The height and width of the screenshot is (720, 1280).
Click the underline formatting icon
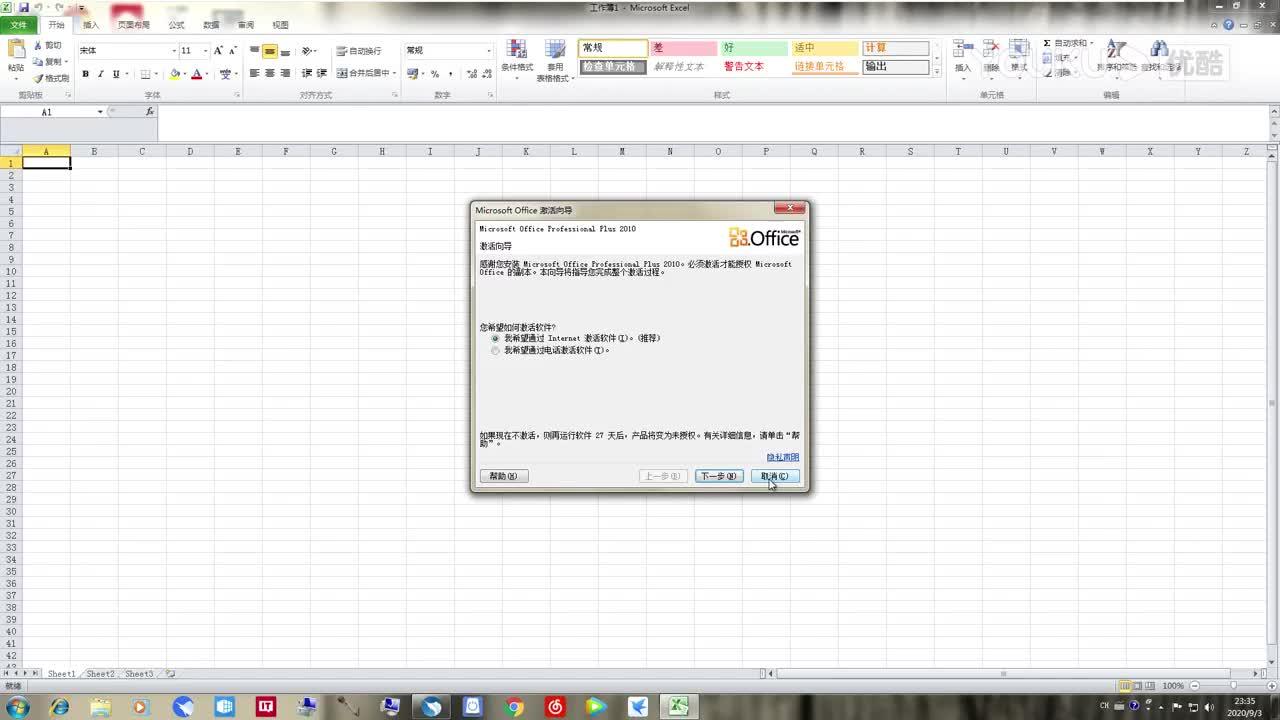[117, 74]
